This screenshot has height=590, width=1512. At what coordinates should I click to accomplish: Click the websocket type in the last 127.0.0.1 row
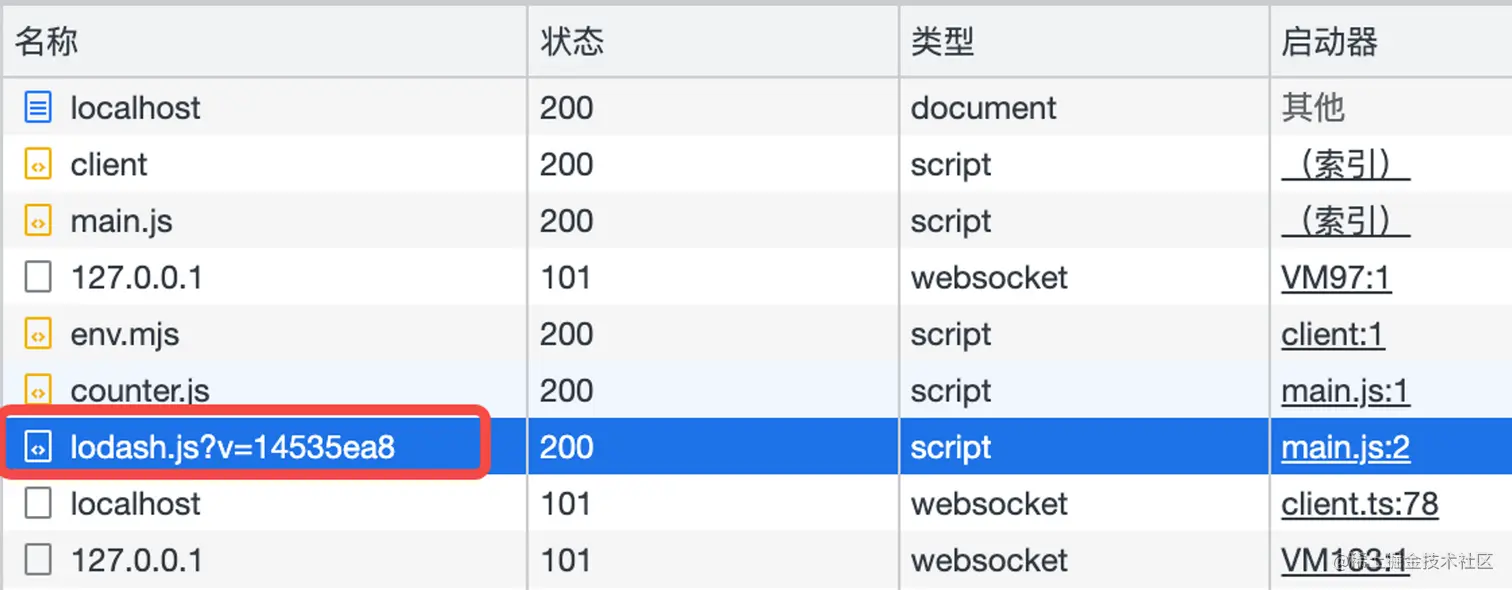click(x=989, y=560)
